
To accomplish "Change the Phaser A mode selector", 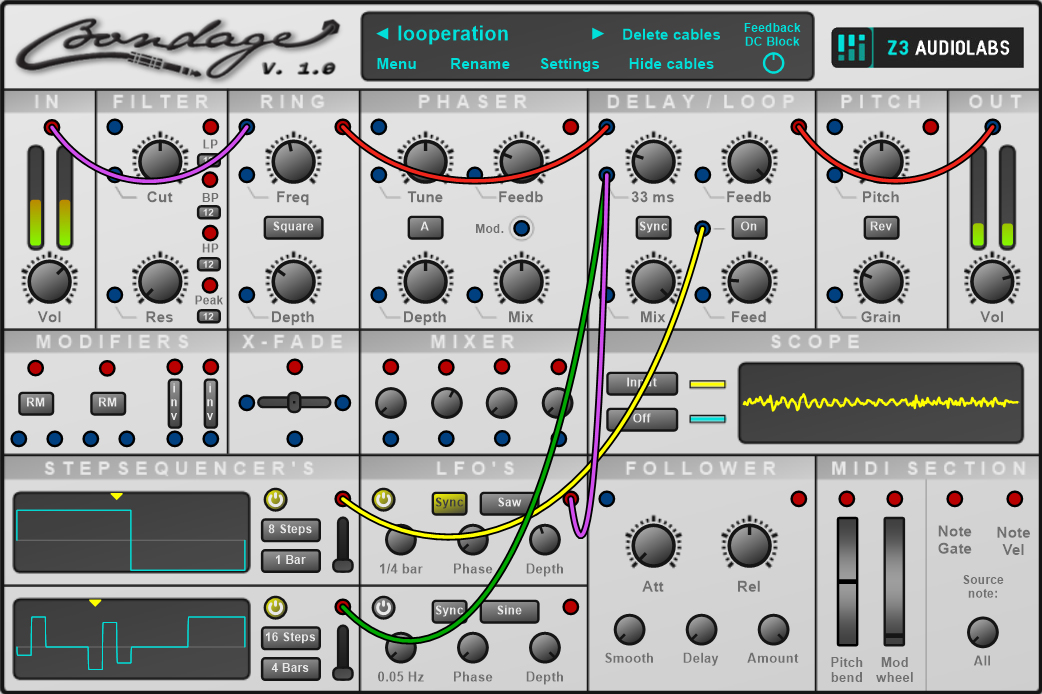I will (425, 227).
